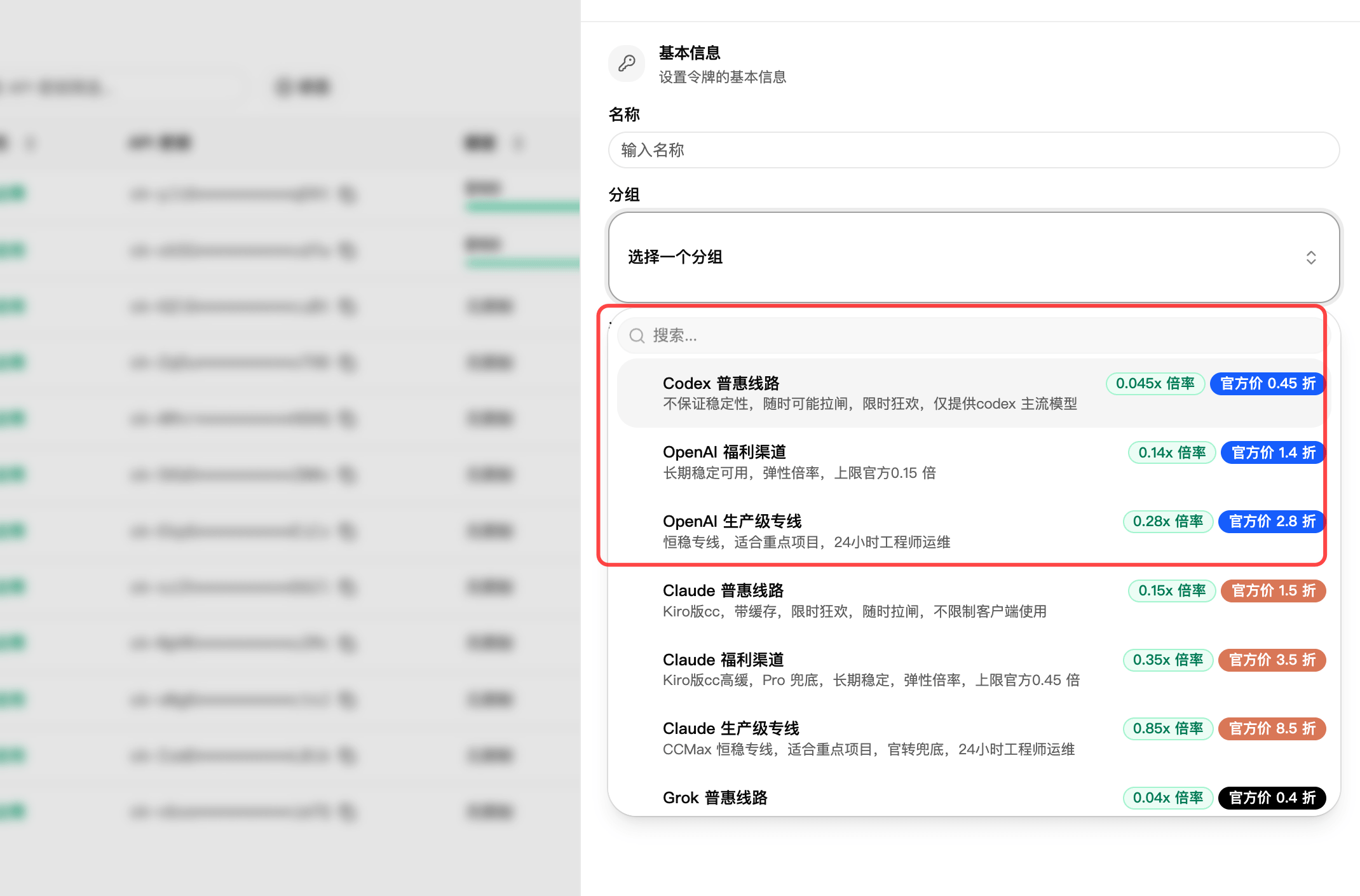Click the 设置令牌的基本信息 subtitle text
Viewport: 1360px width, 896px height.
click(x=723, y=78)
